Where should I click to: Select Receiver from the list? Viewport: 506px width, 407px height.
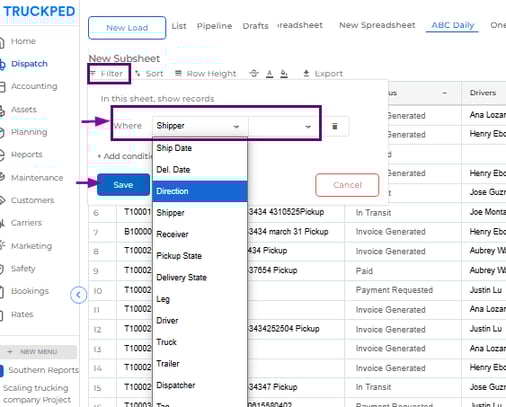[x=200, y=234]
